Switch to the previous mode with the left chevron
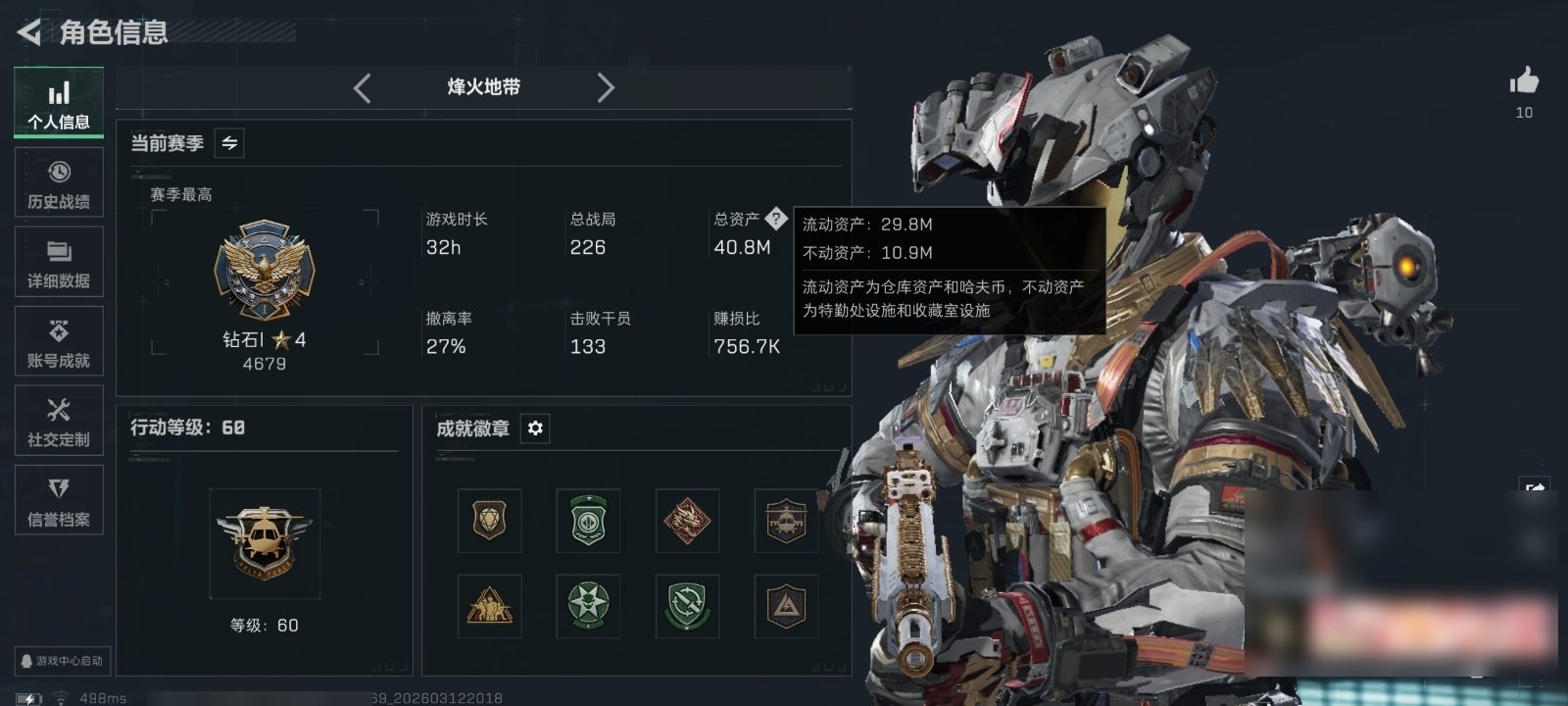Image resolution: width=1568 pixels, height=706 pixels. pos(363,88)
